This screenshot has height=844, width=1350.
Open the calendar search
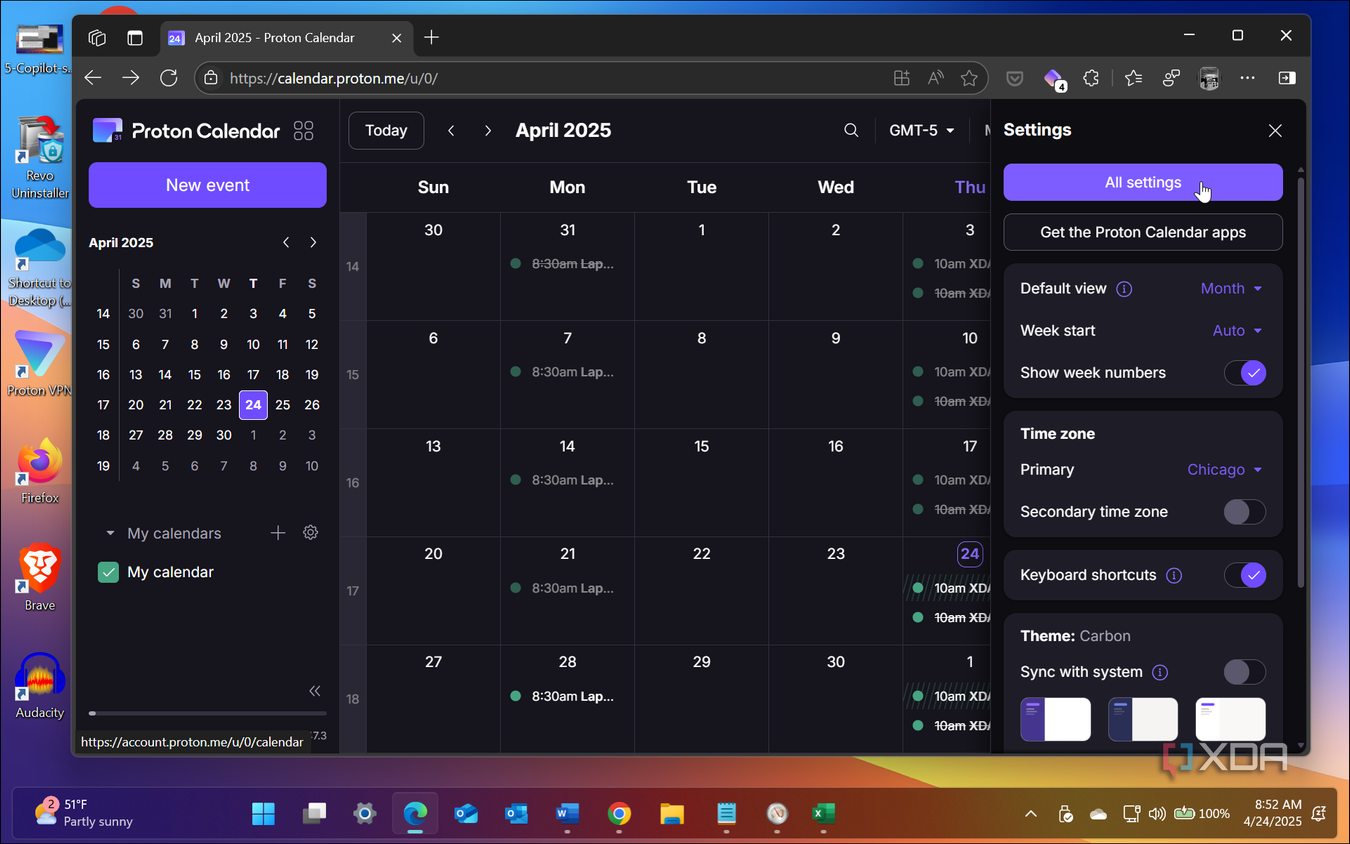(851, 131)
